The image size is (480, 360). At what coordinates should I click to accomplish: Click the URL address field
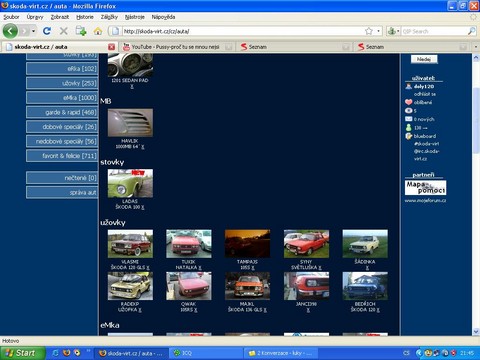(x=243, y=31)
